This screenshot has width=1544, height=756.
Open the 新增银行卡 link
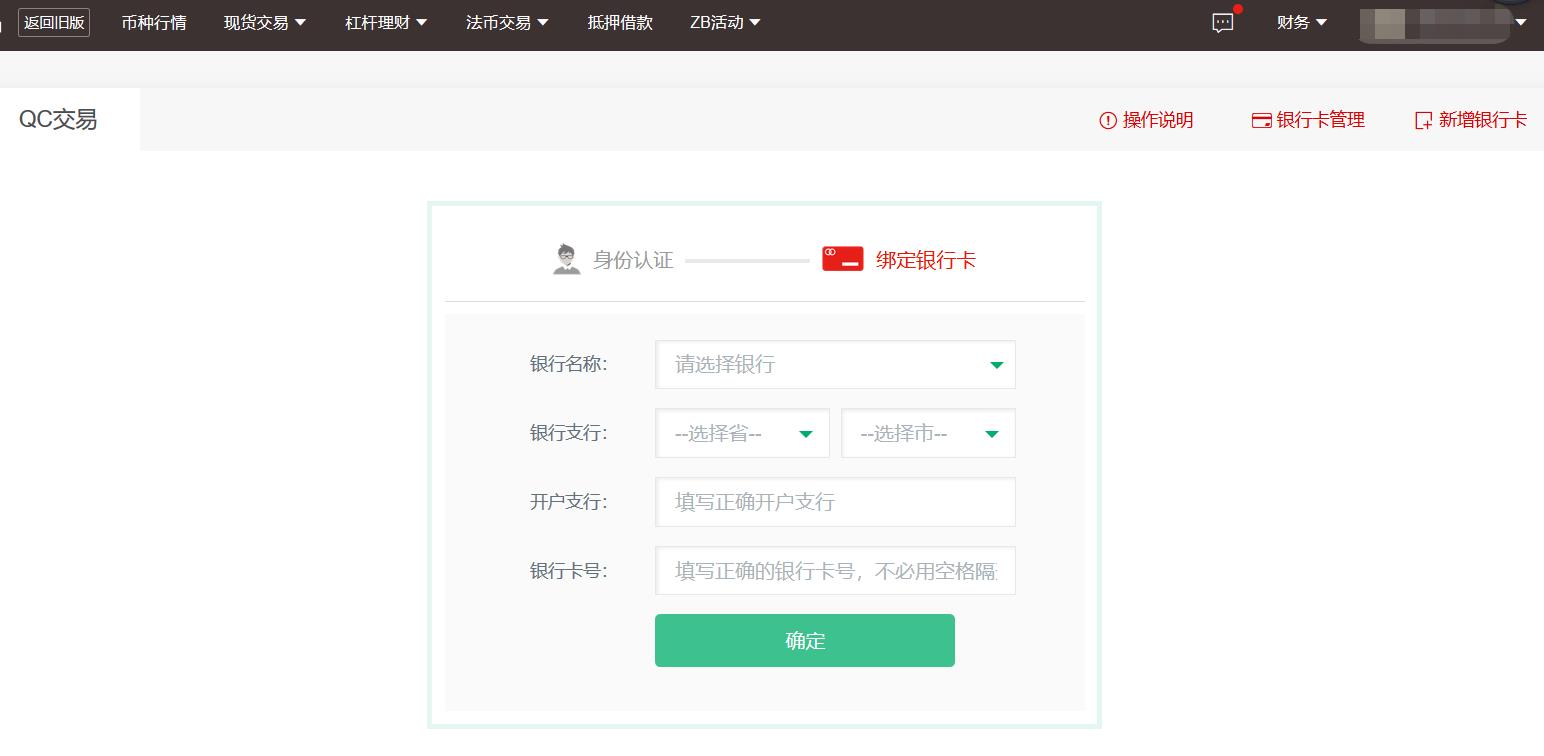[1471, 120]
